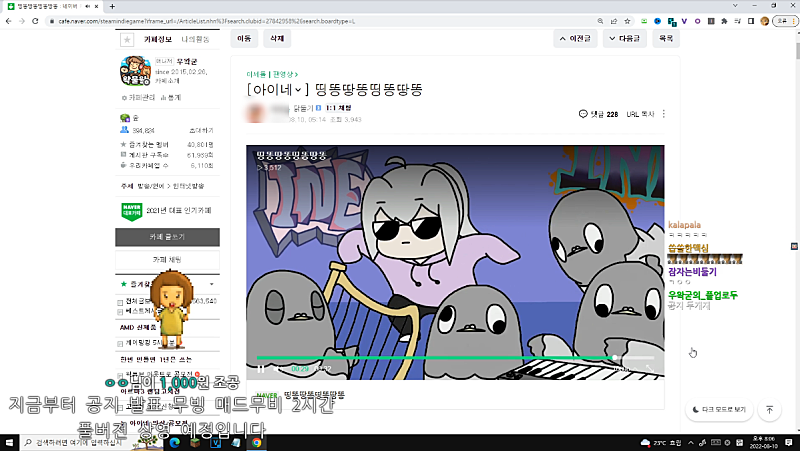
Task: Open the media control playlist icon
Action: (x=737, y=21)
